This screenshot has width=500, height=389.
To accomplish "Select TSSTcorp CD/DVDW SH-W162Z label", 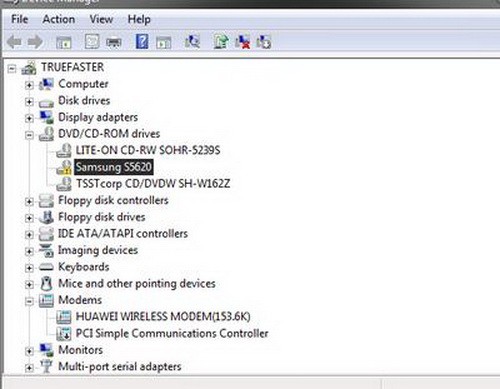I will (153, 184).
